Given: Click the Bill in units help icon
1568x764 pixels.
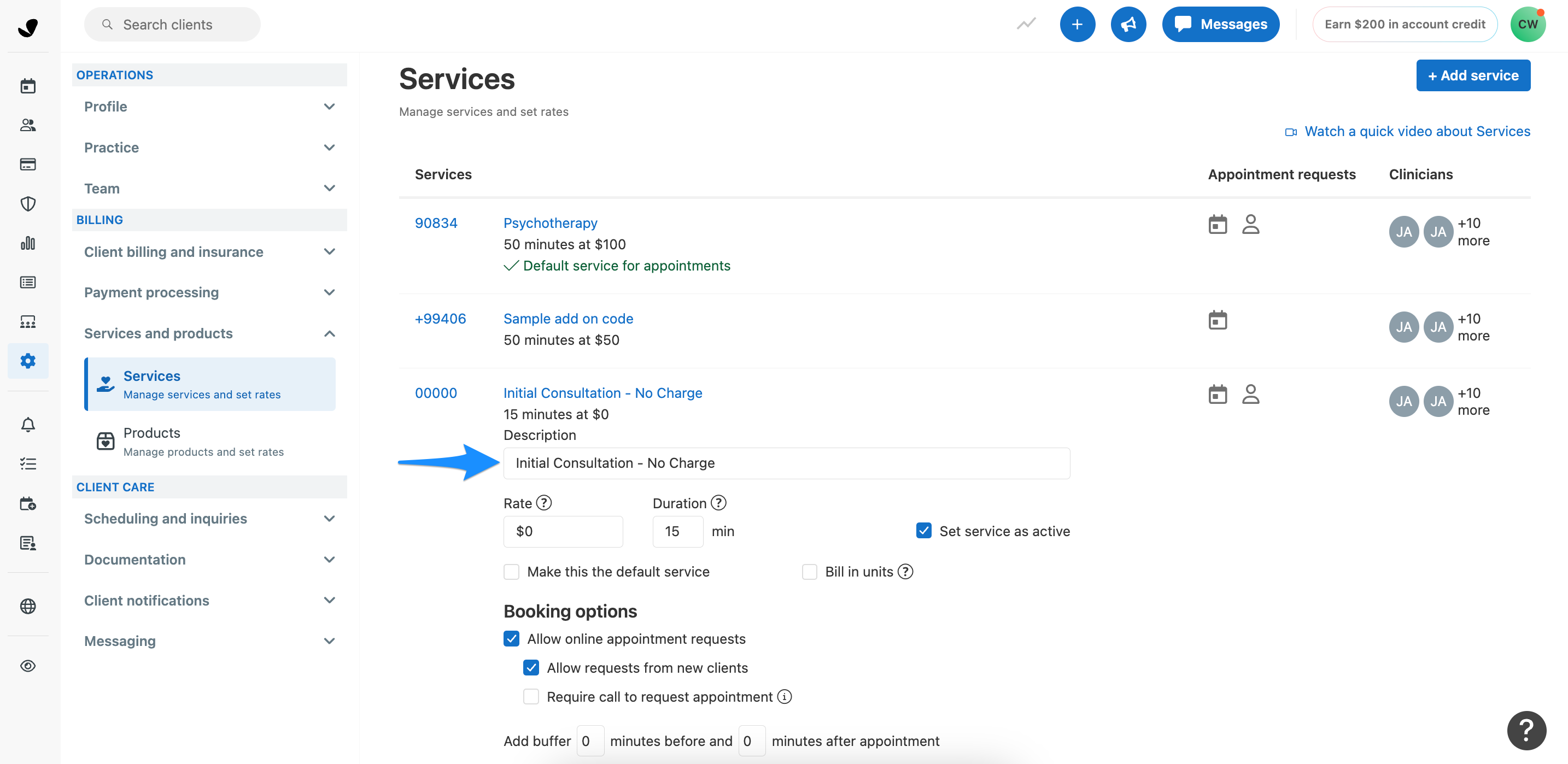Looking at the screenshot, I should coord(905,572).
